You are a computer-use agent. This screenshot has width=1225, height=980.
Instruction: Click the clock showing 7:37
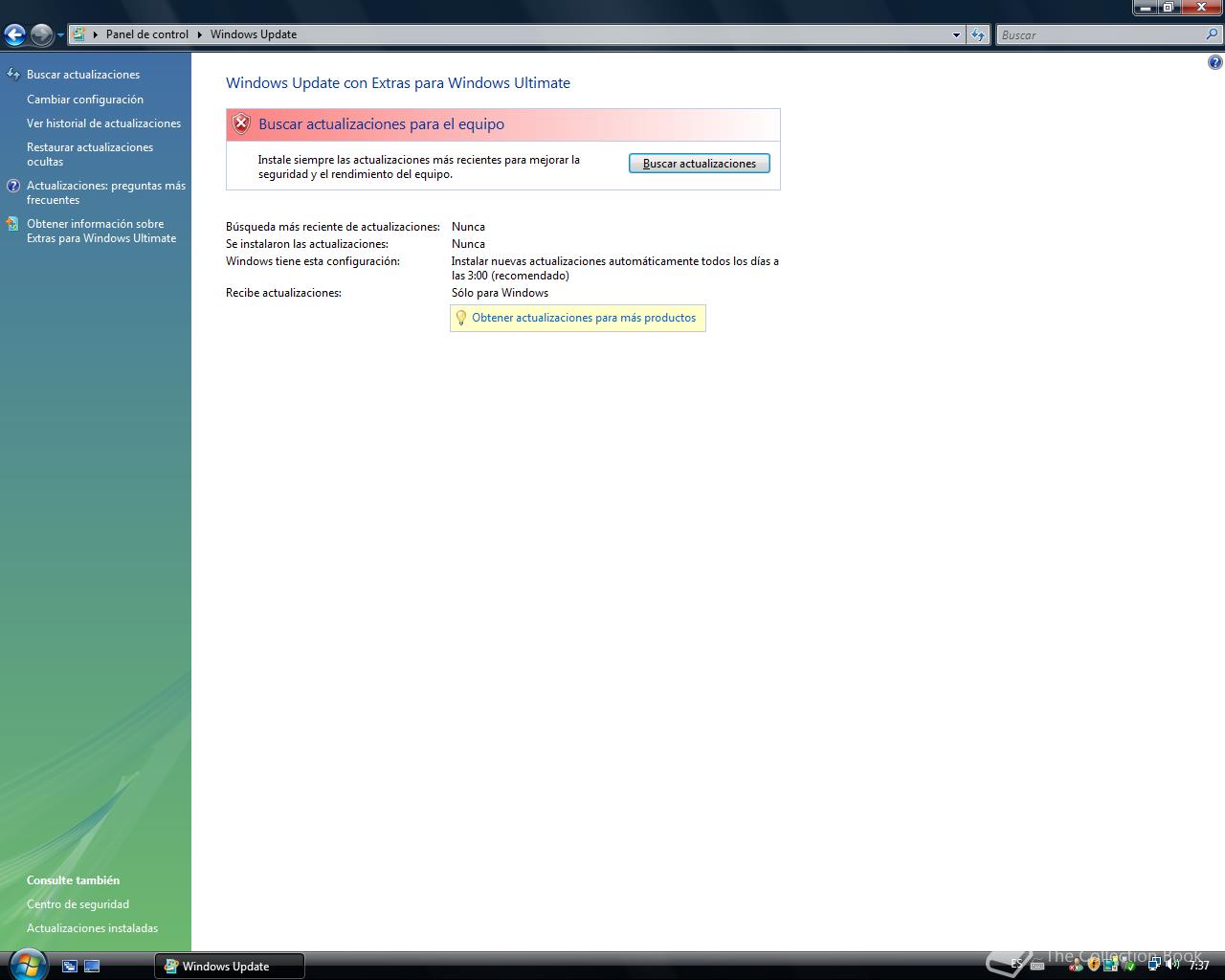point(1199,966)
